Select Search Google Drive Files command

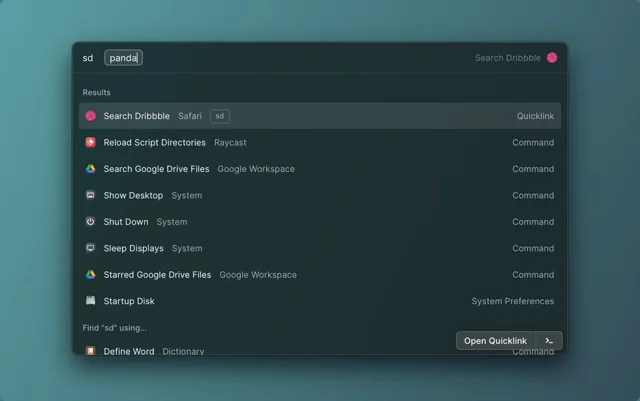click(320, 169)
